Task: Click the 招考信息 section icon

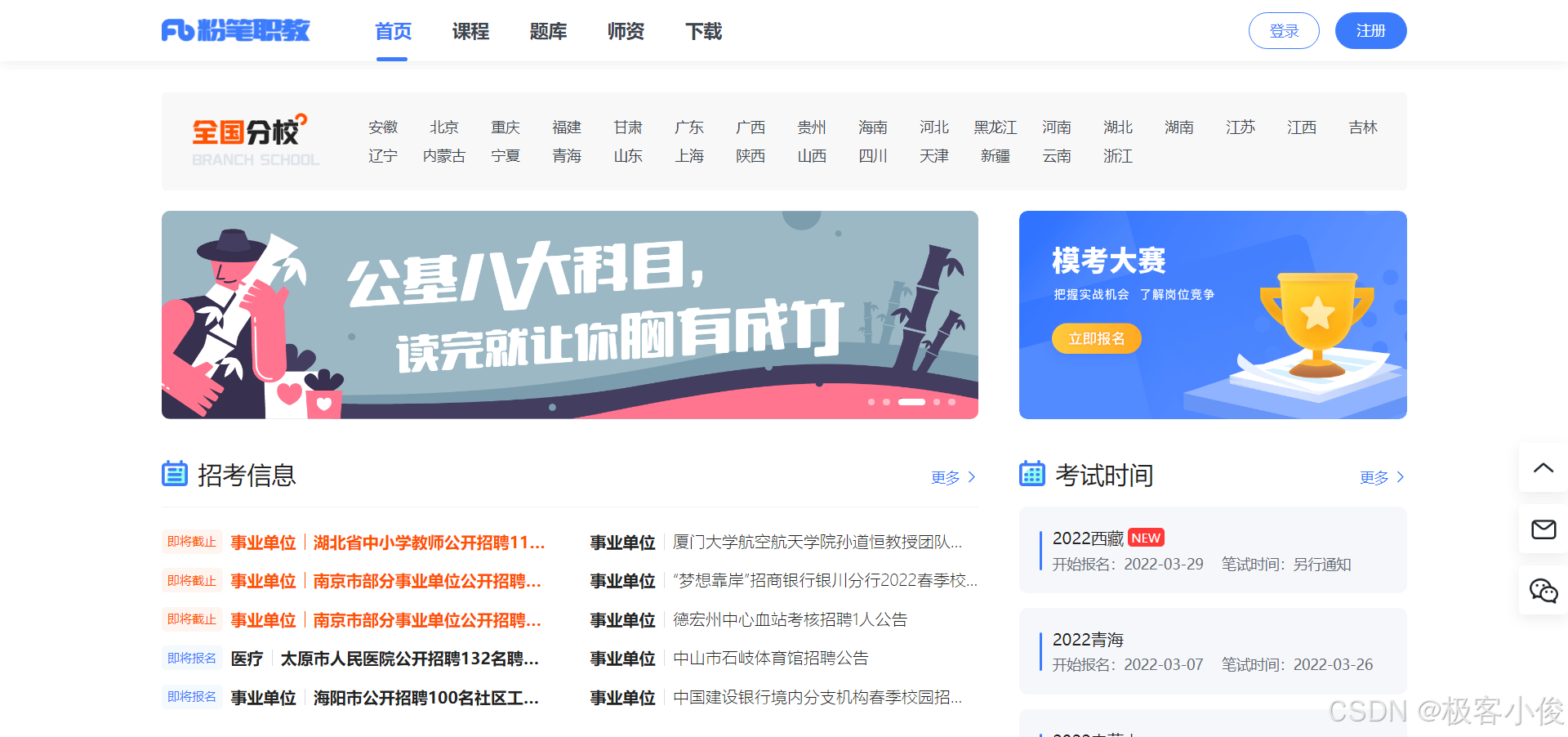Action: pos(174,474)
